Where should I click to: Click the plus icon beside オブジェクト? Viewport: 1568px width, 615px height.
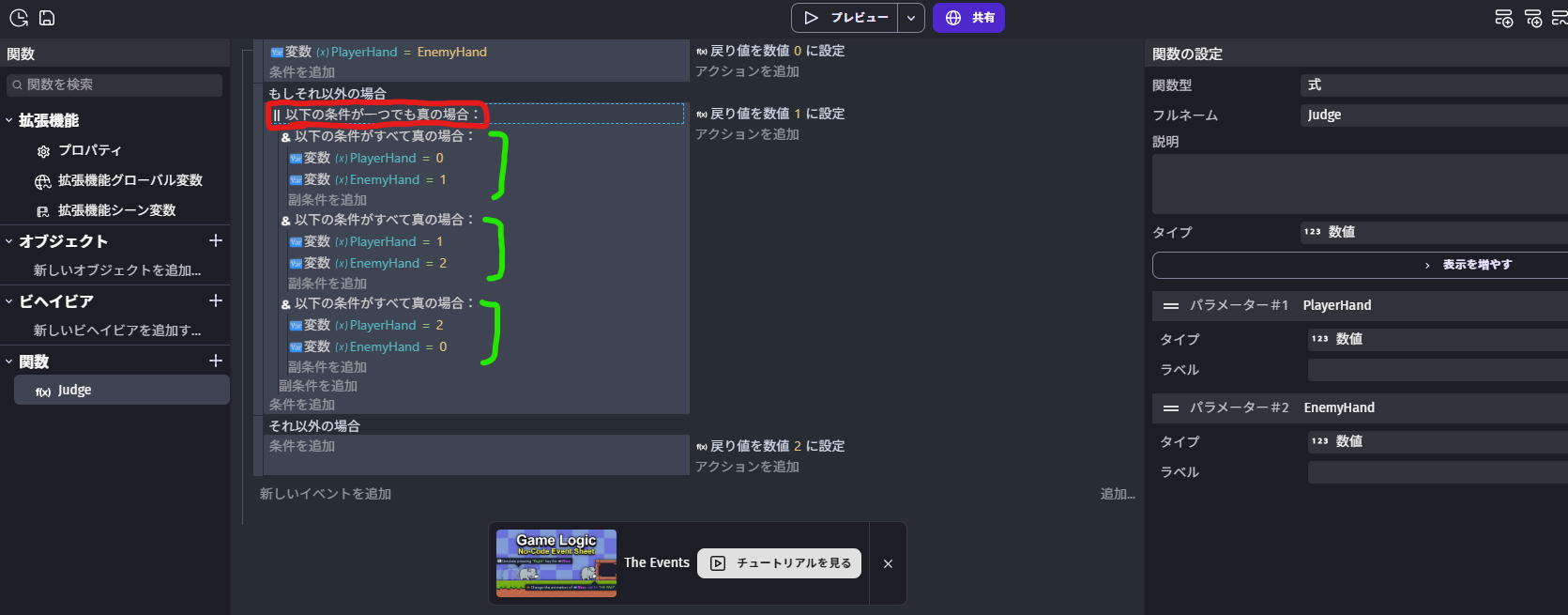(x=216, y=241)
